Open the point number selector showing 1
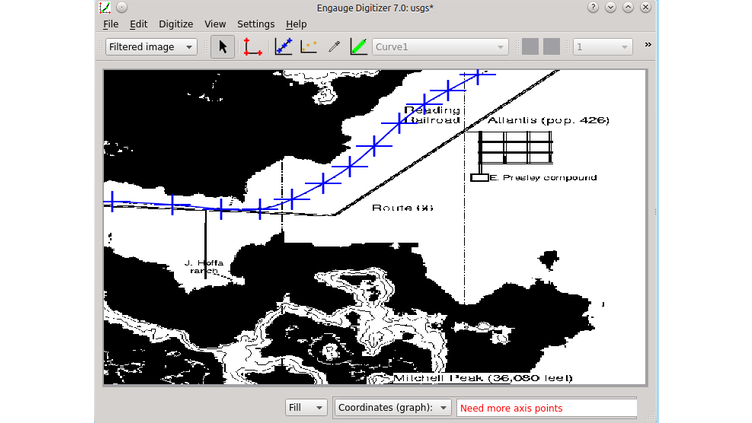752x423 pixels. click(602, 47)
